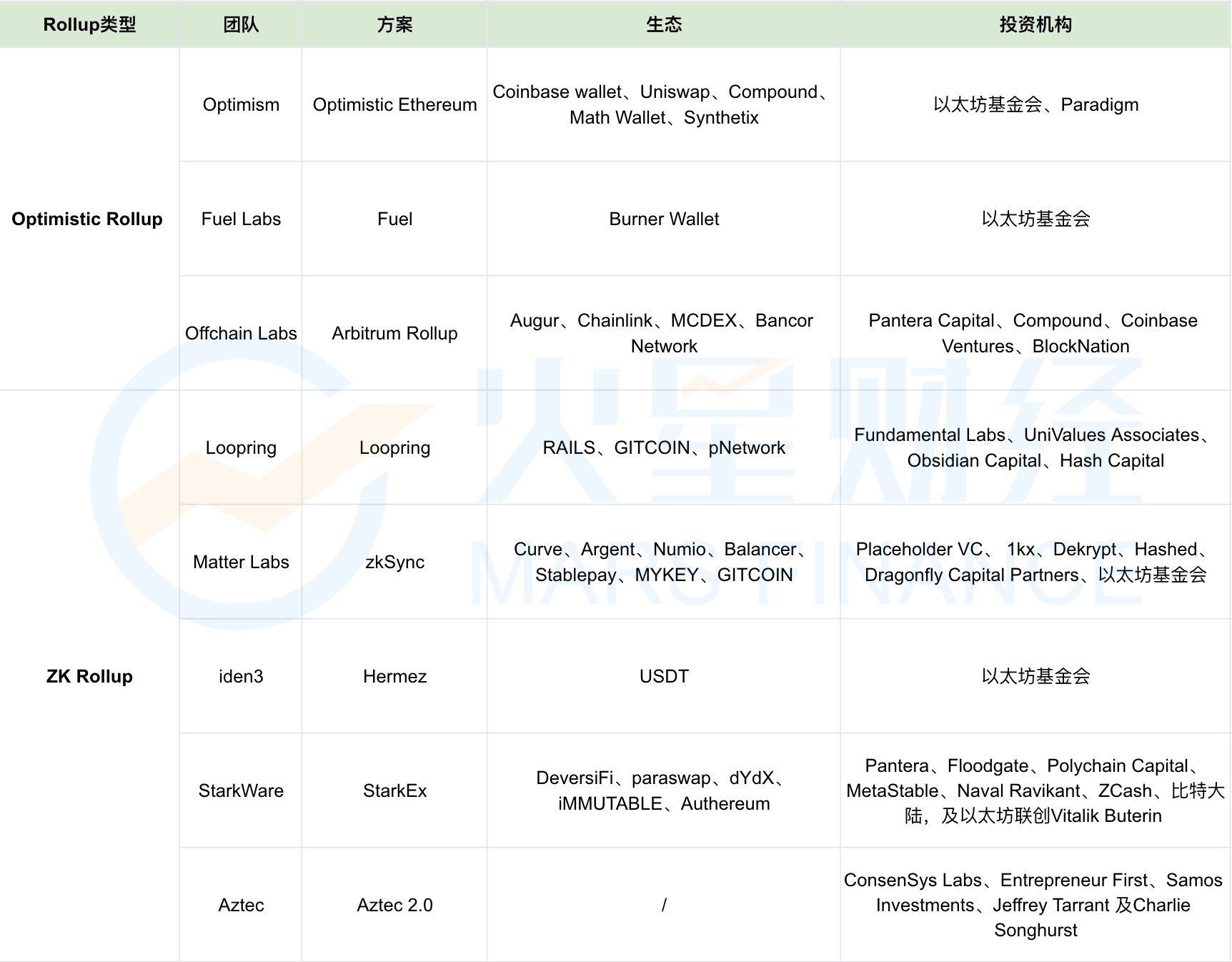Screen dimensions: 1232x962
Task: Click the "ConsenSys Labs、Entrepreneur First" investor cell
Action: pos(1035,905)
